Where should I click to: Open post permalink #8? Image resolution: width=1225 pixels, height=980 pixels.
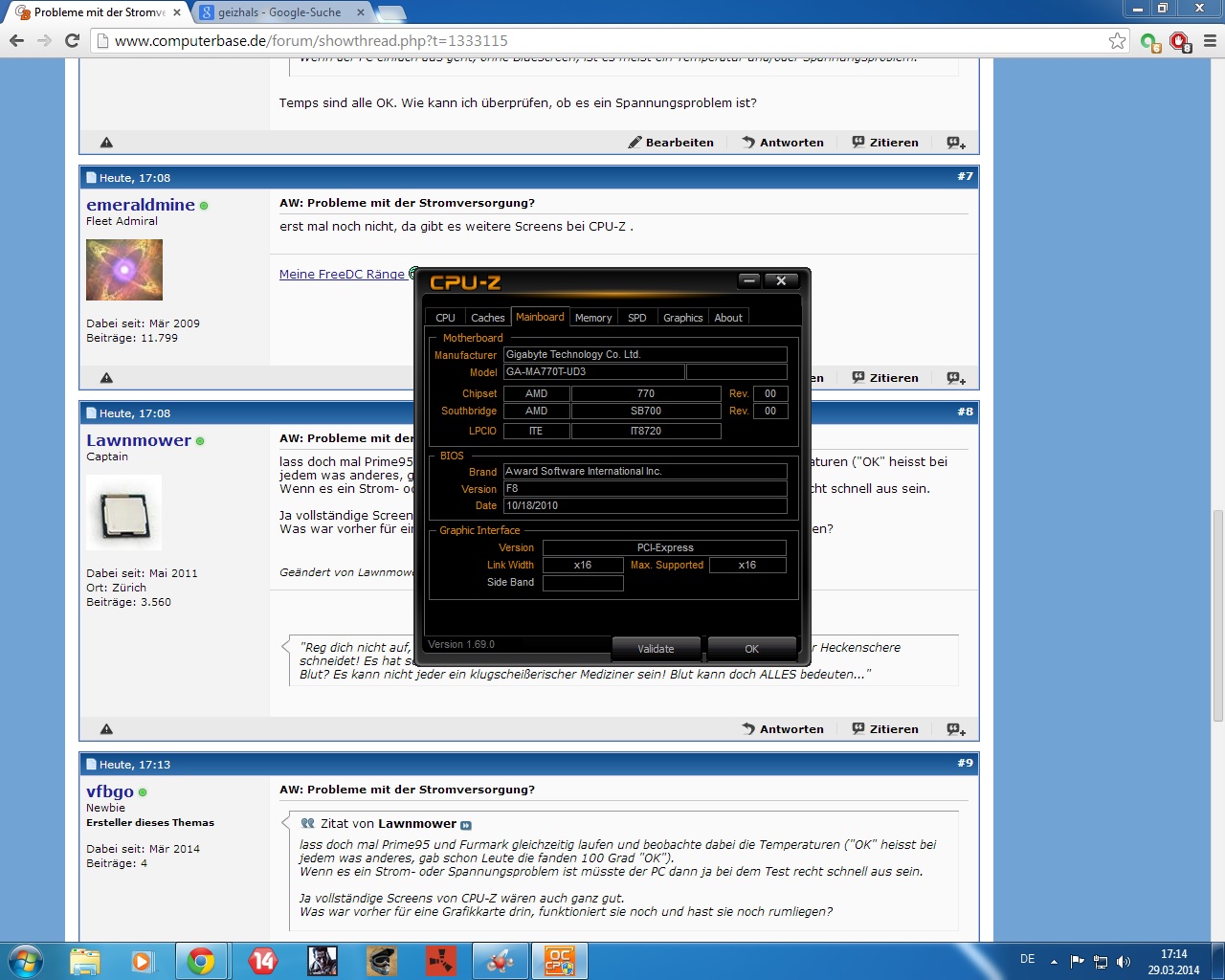point(965,412)
